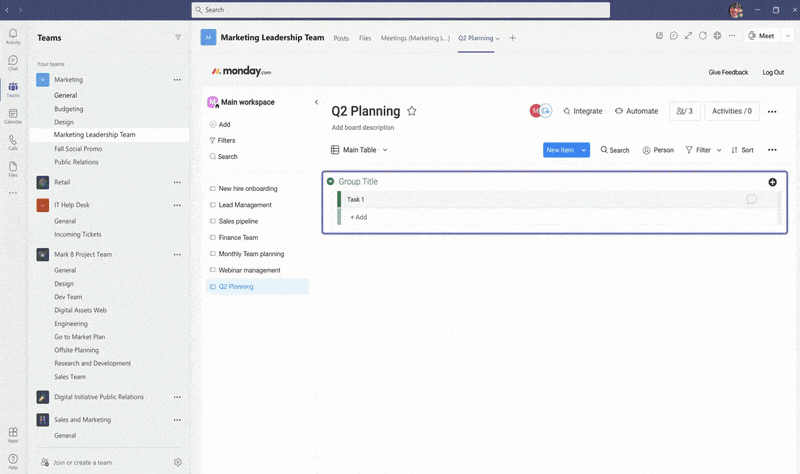Click the Activities / 0 button

731,111
